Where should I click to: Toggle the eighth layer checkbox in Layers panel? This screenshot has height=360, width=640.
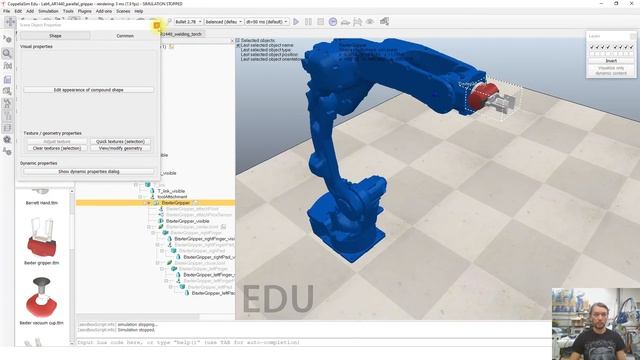(x=631, y=47)
